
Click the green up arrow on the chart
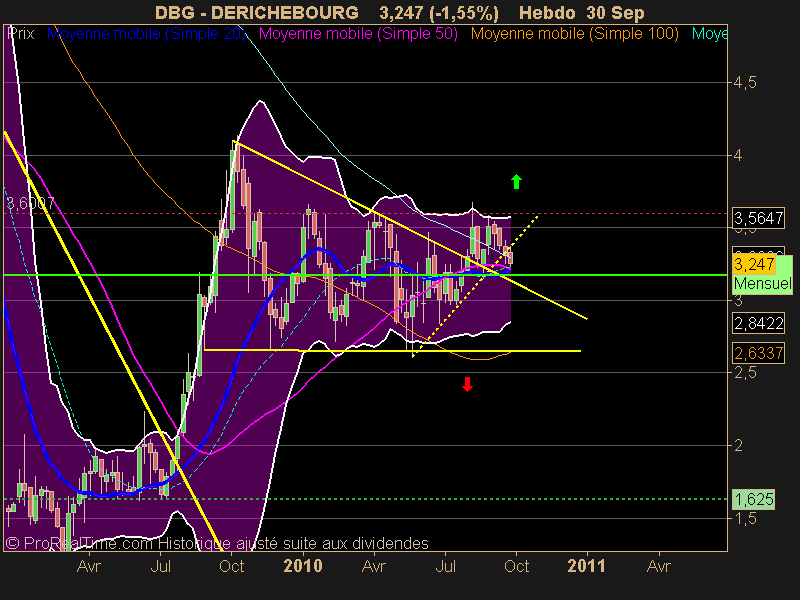(x=516, y=181)
